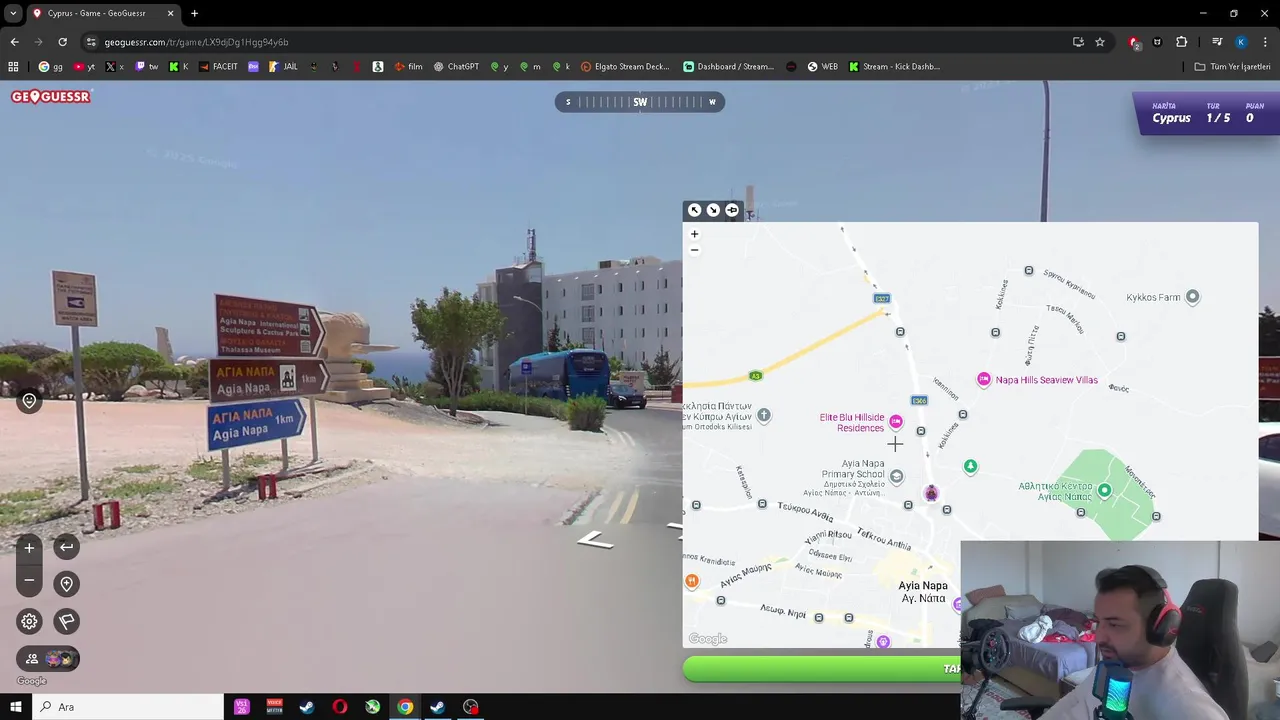Open Voicemeeter from the taskbar

click(274, 707)
